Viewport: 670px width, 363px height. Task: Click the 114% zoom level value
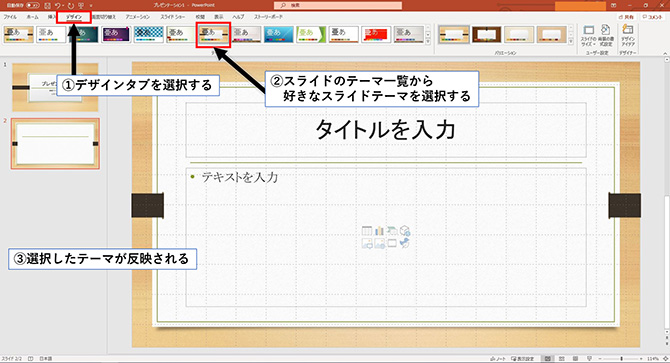point(652,359)
